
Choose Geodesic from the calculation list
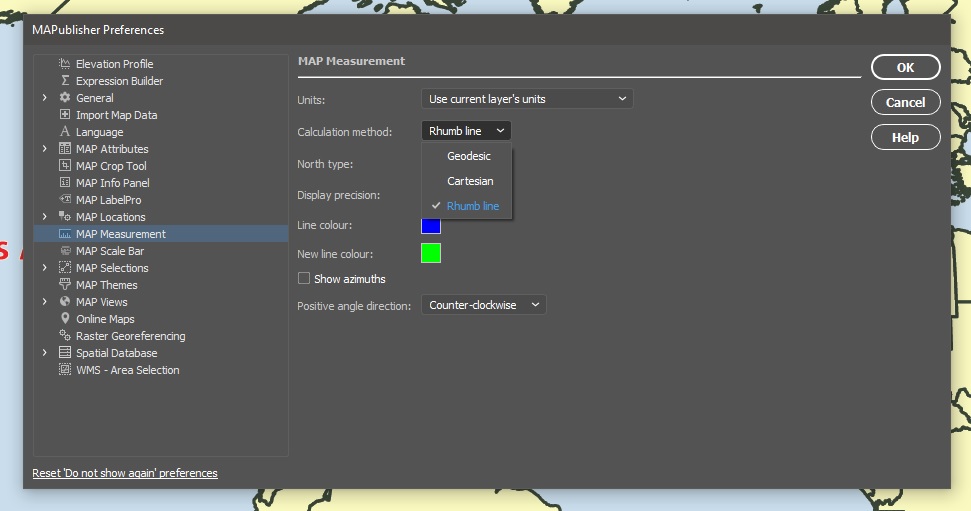pos(466,156)
